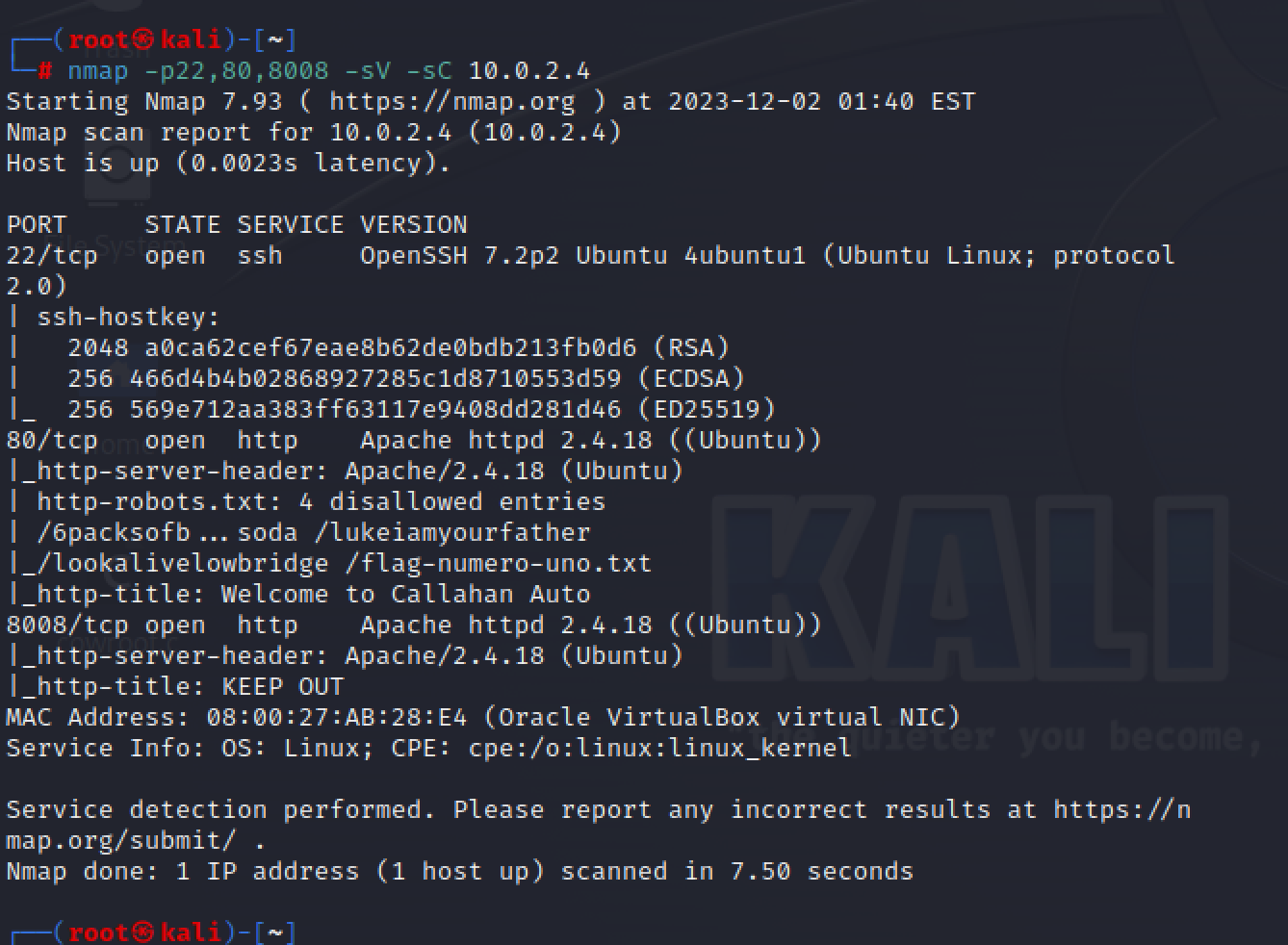Click the /6packsofb...soda entry
1288x945 pixels.
160,533
